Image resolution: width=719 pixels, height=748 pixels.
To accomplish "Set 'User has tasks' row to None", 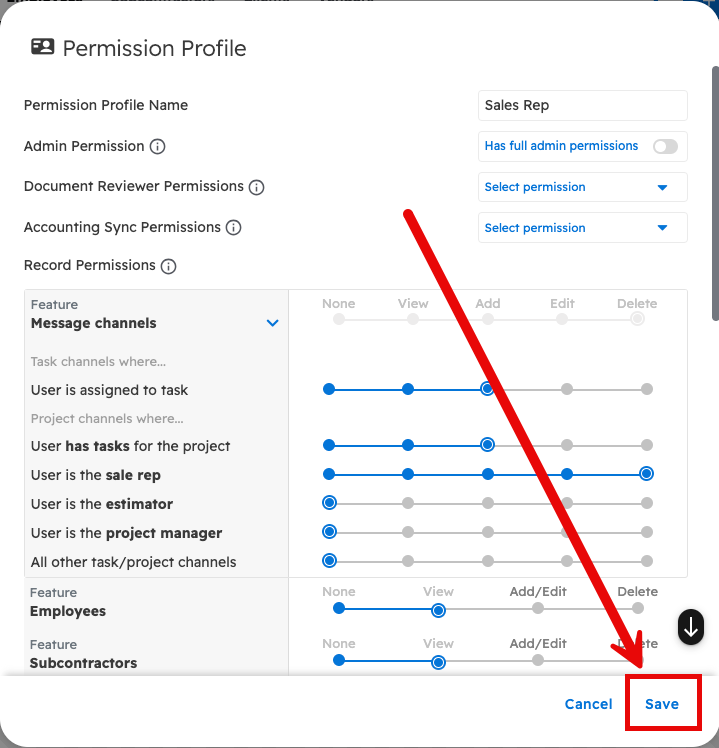I will (329, 445).
